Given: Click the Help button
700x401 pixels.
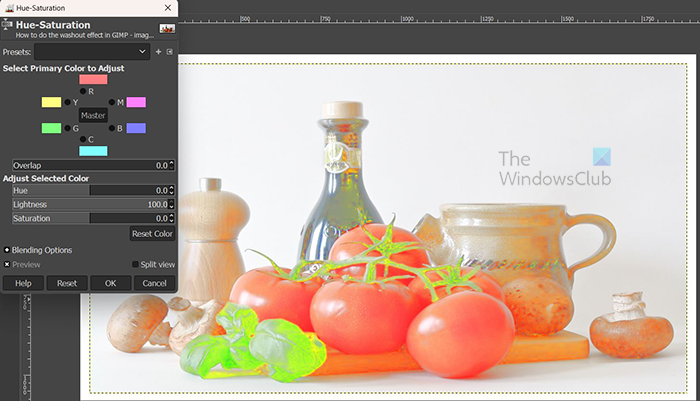Looking at the screenshot, I should click(x=23, y=283).
